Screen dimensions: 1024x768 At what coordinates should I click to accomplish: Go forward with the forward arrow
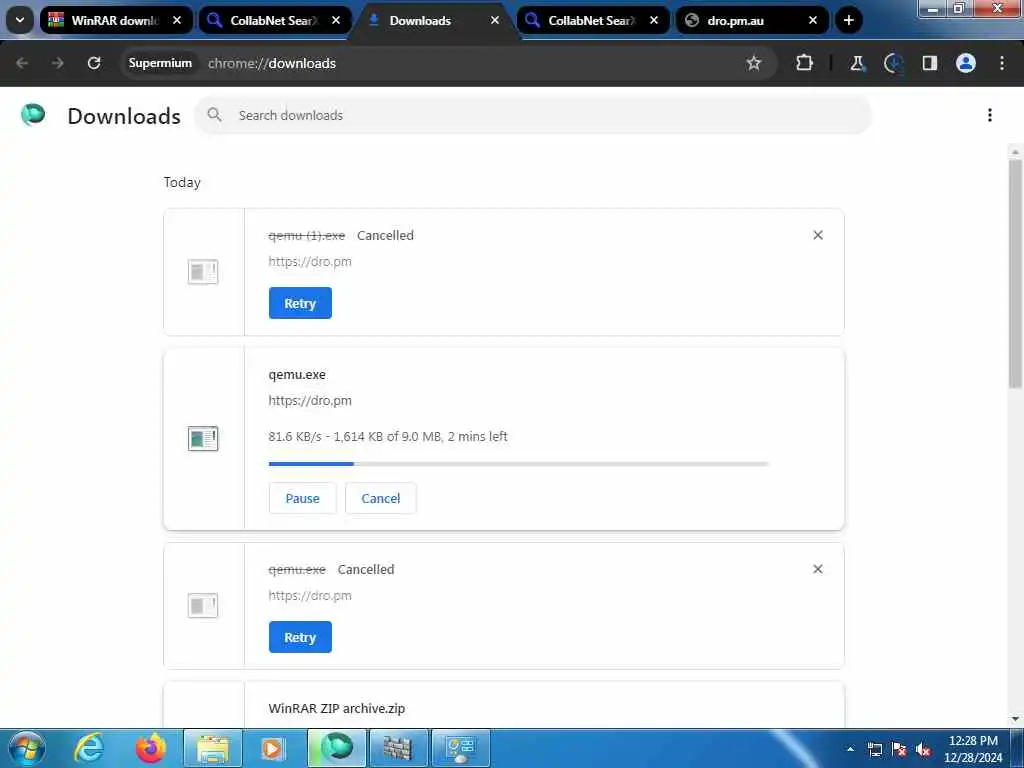[57, 63]
